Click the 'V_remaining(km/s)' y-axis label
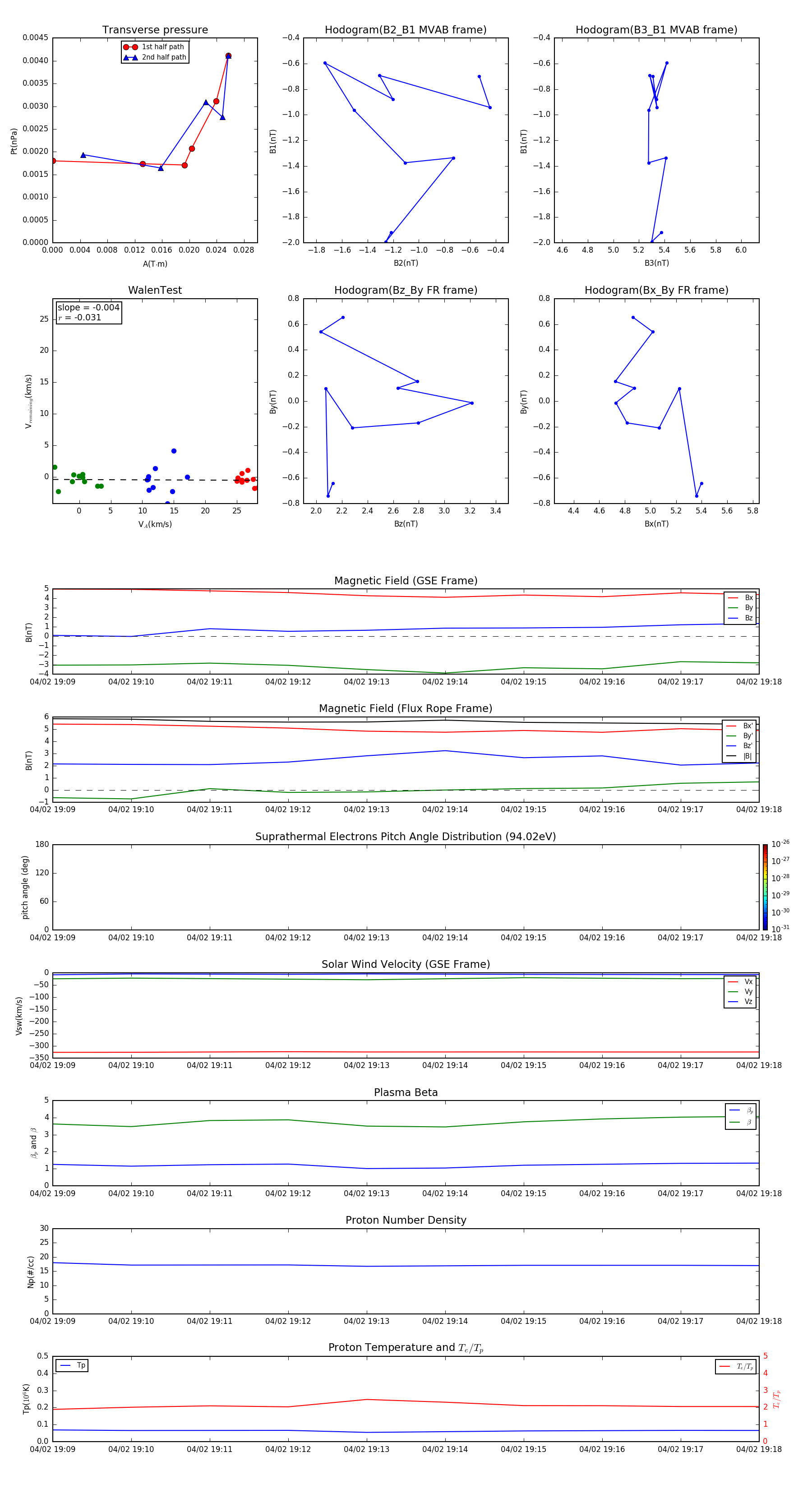Screen dimensions: 812x1489 [x=28, y=401]
